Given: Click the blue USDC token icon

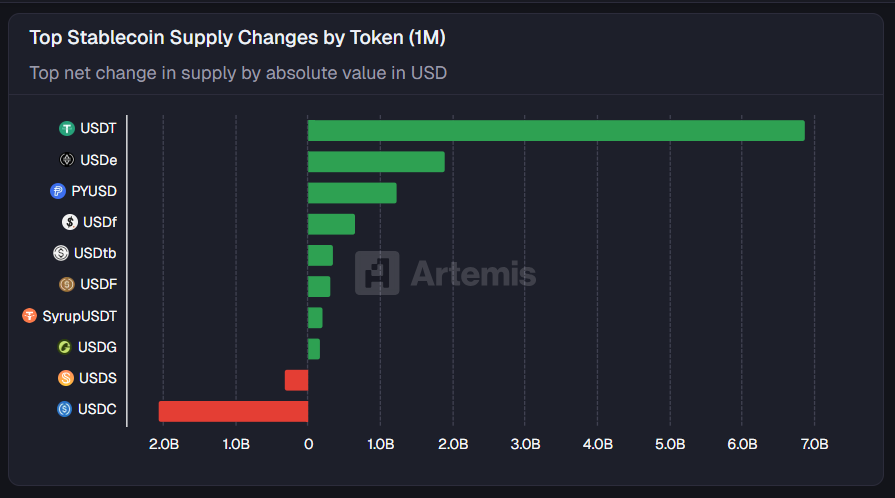Looking at the screenshot, I should [x=65, y=409].
